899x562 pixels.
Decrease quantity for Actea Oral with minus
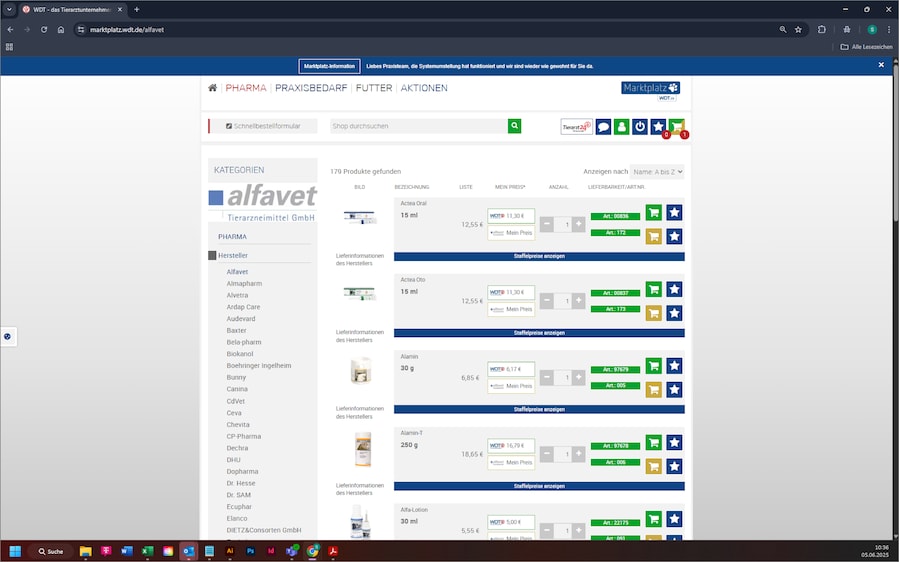click(x=547, y=224)
